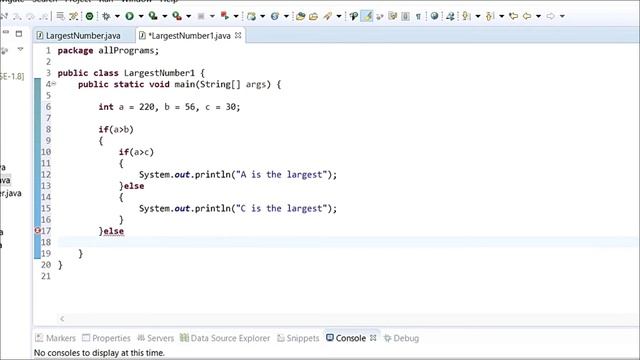Screen dimensions: 640x360
Task: Click the underlined else on line 17
Action: [113, 231]
